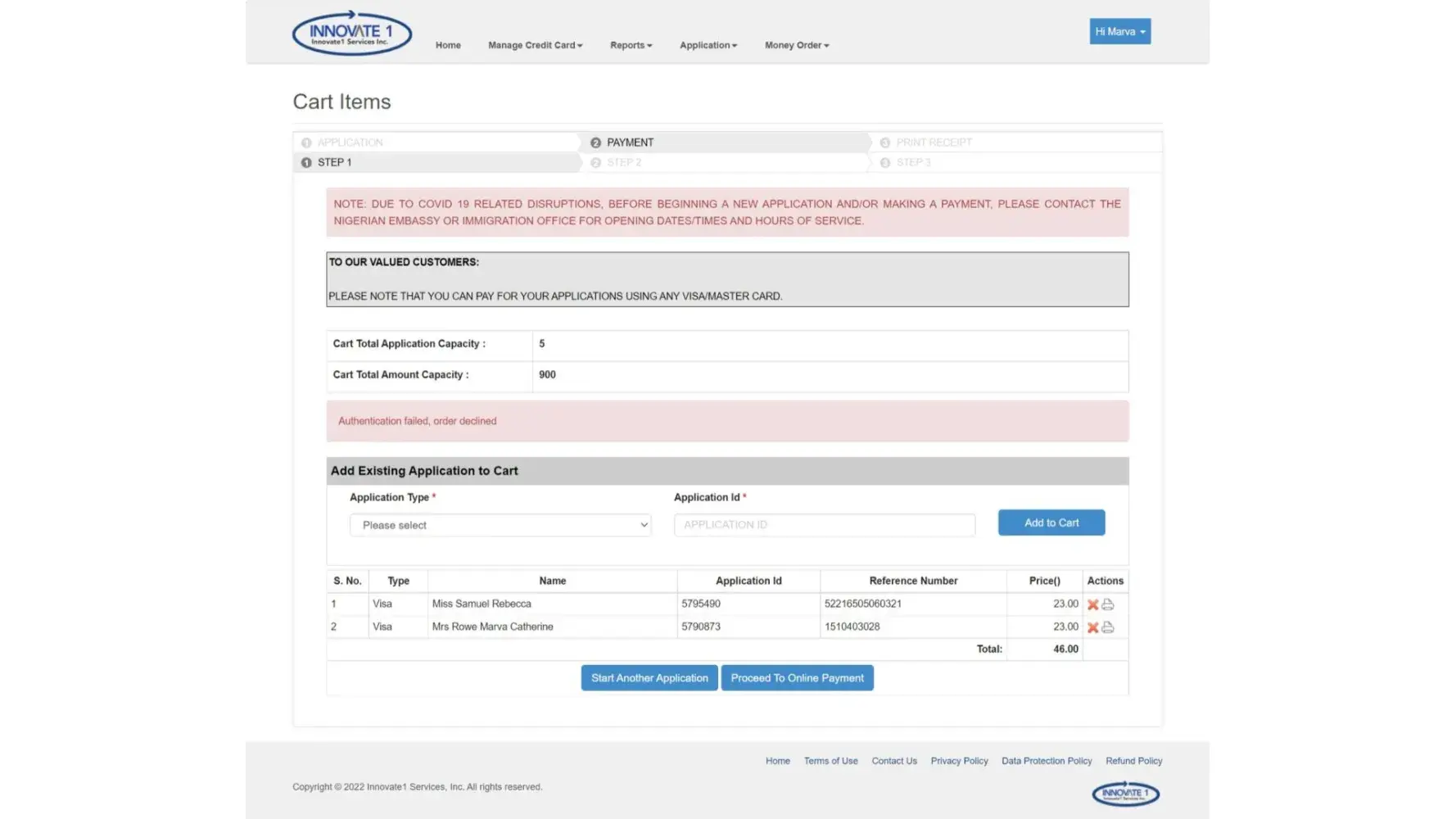Viewport: 1456px width, 819px height.
Task: Open the Hi Marva user dropdown
Action: tap(1119, 31)
